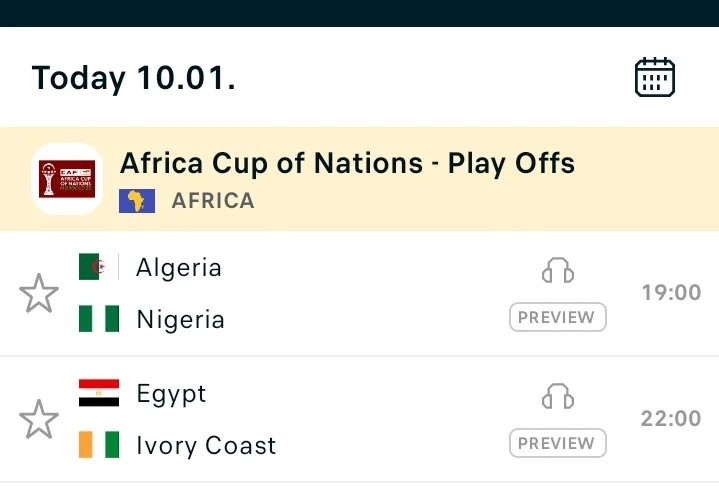Select the AFRICA region label

pos(213,201)
